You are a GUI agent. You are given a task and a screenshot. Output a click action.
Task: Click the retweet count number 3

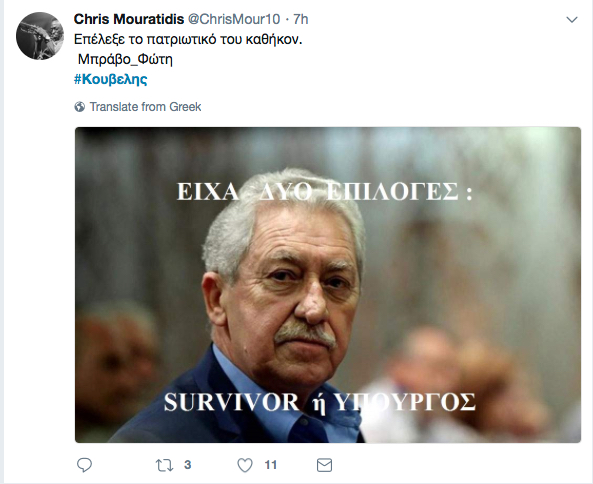pyautogui.click(x=188, y=465)
